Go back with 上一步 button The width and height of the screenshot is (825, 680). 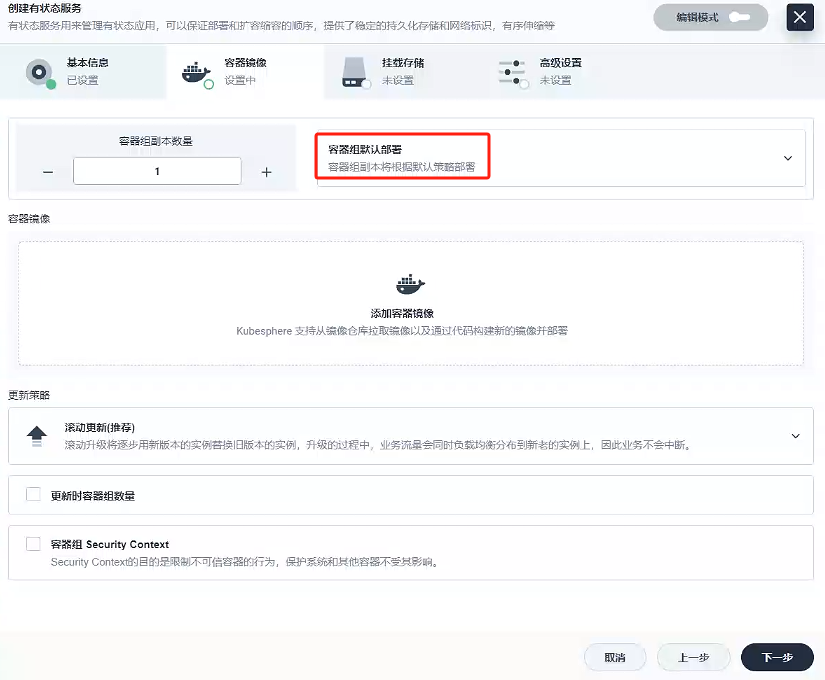click(x=693, y=657)
